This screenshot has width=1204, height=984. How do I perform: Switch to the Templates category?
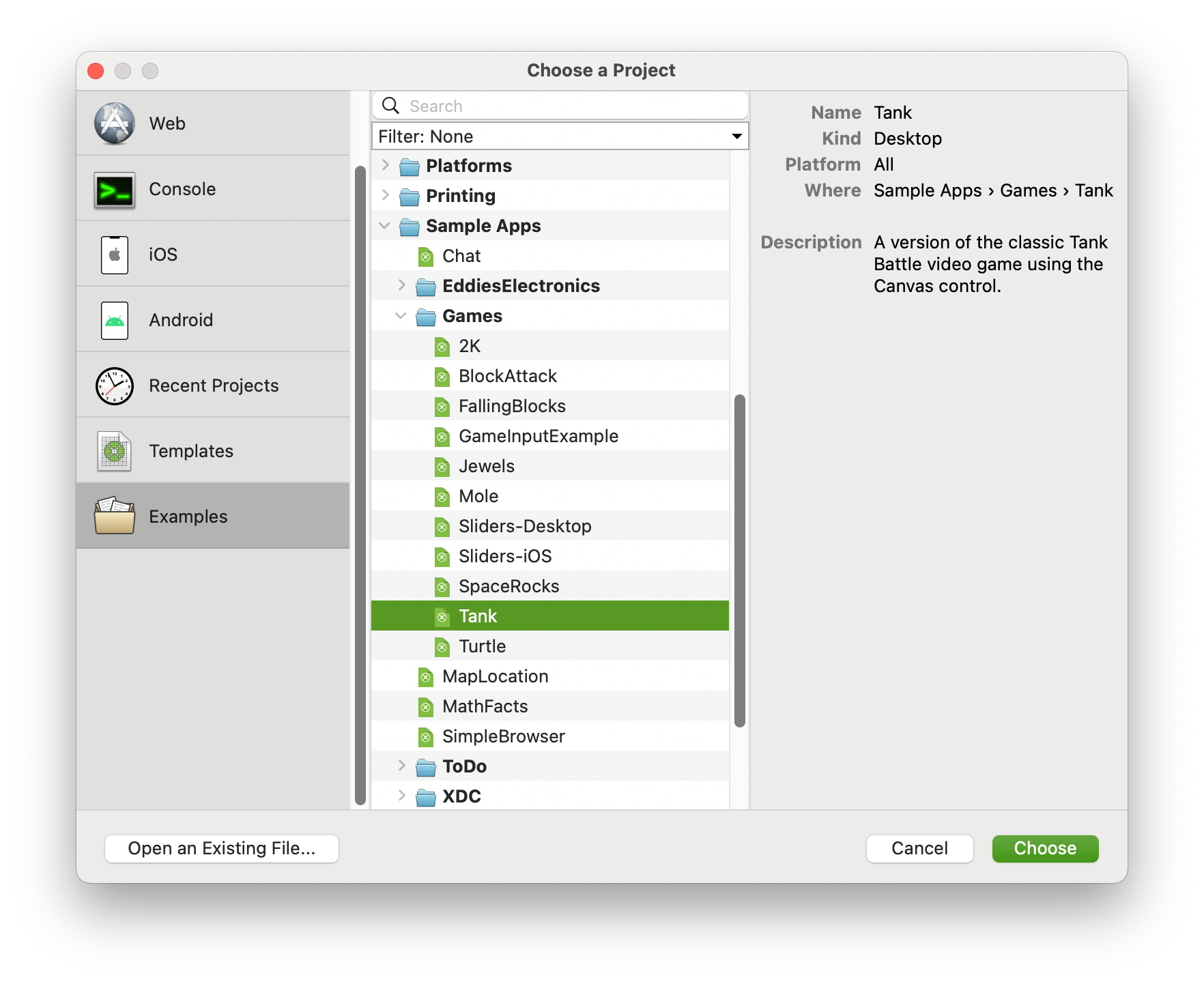tap(213, 451)
